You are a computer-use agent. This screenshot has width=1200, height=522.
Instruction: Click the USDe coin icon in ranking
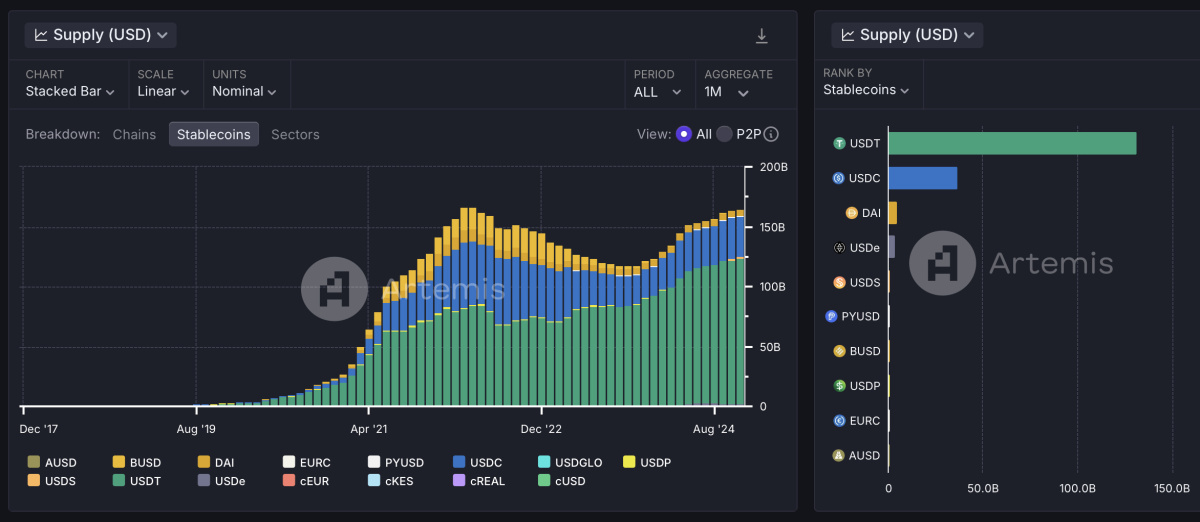tap(839, 247)
